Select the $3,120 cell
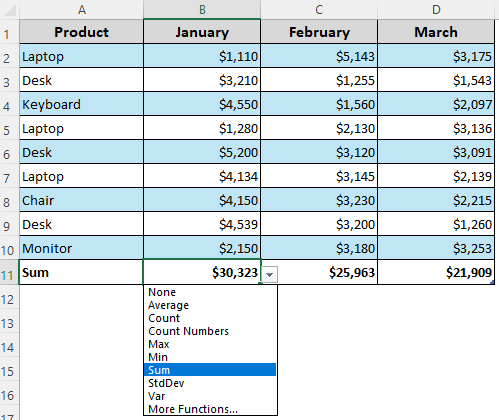Screen dimensions: 499x420 click(x=319, y=152)
